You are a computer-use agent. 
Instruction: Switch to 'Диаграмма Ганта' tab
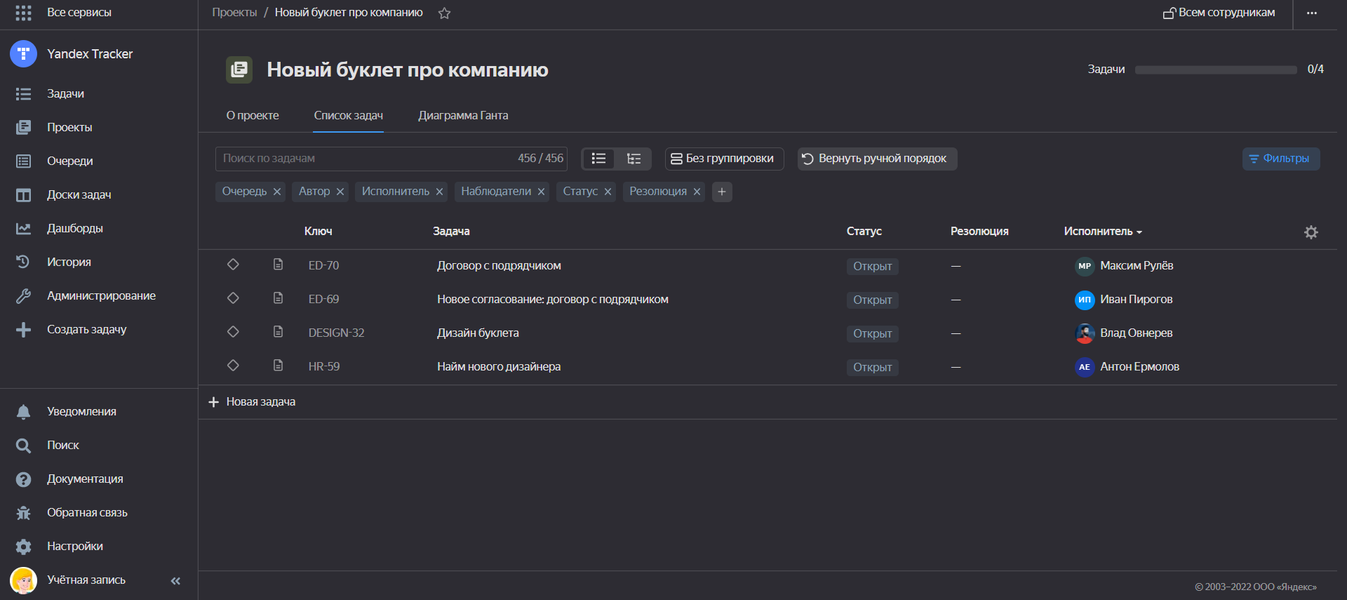463,116
